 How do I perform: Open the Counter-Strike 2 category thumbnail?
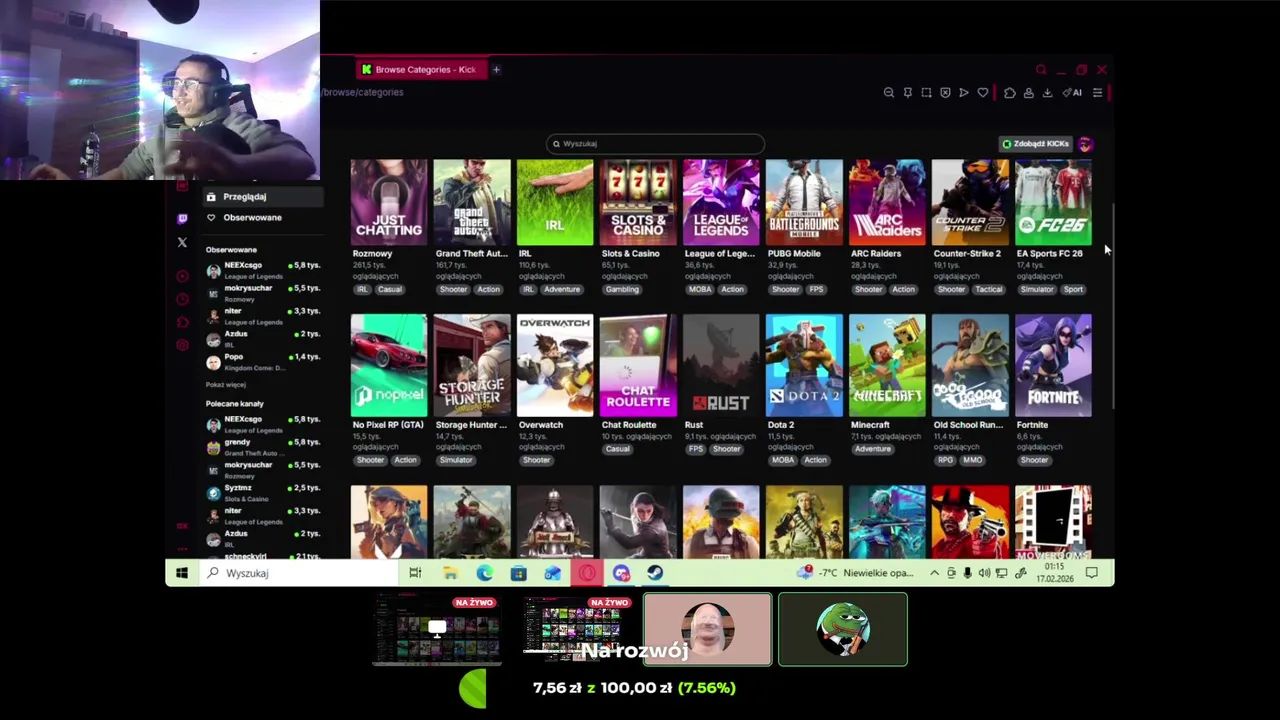(x=970, y=202)
